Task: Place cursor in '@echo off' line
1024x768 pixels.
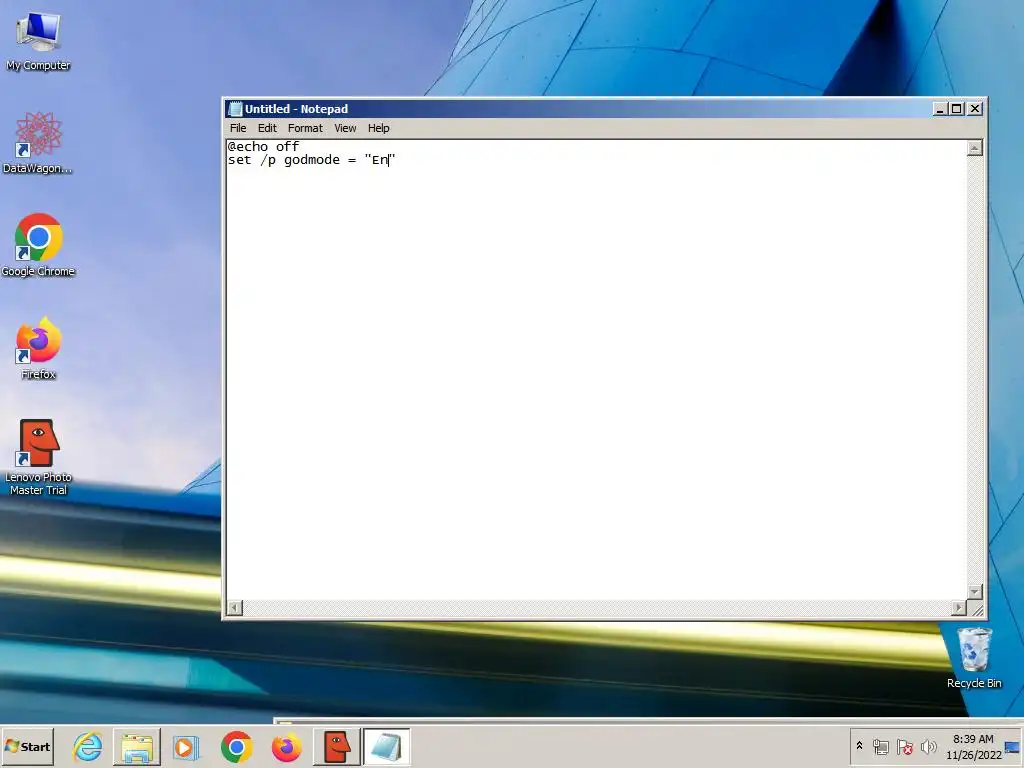Action: pyautogui.click(x=263, y=146)
